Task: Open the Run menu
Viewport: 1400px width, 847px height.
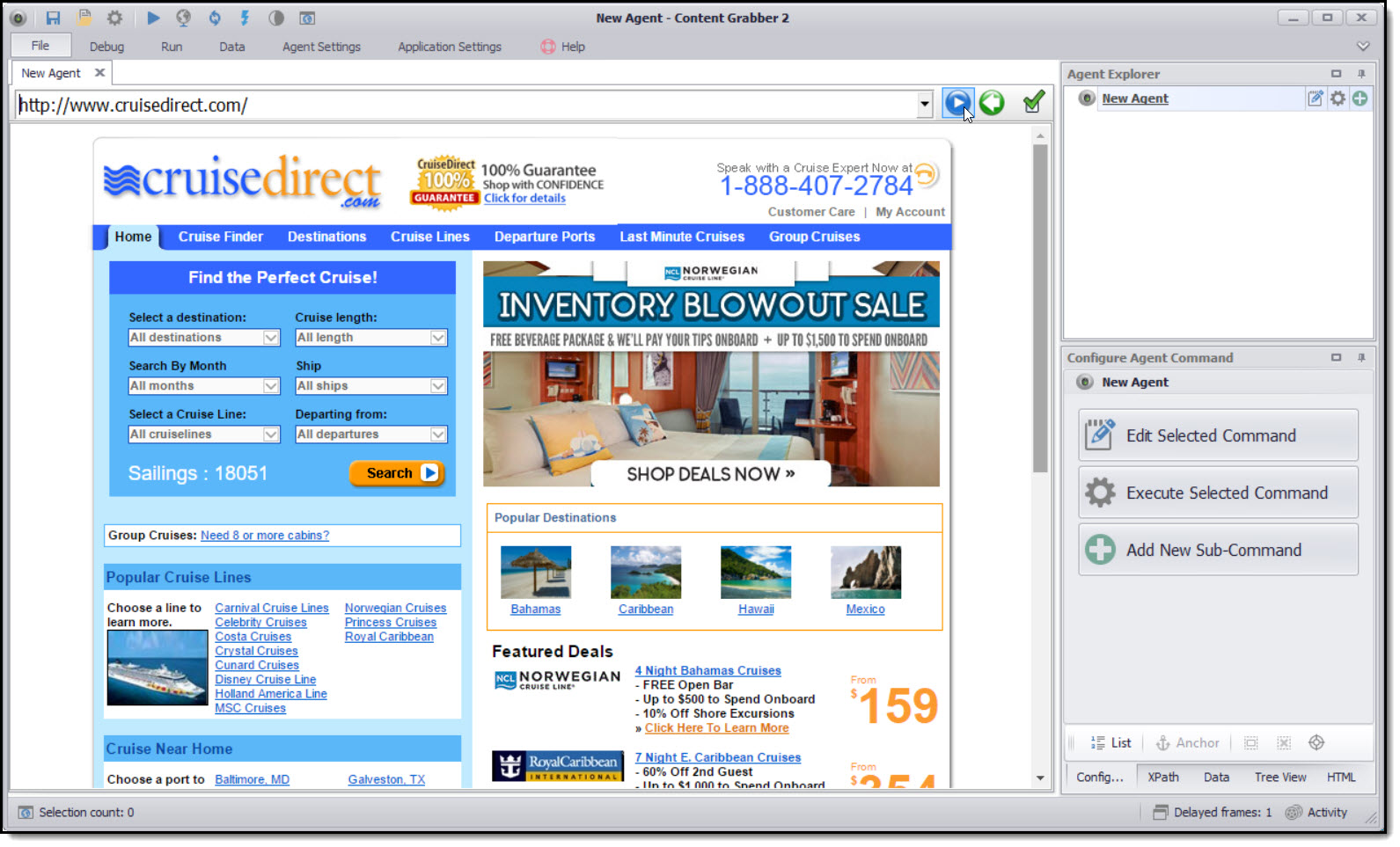Action: coord(172,47)
